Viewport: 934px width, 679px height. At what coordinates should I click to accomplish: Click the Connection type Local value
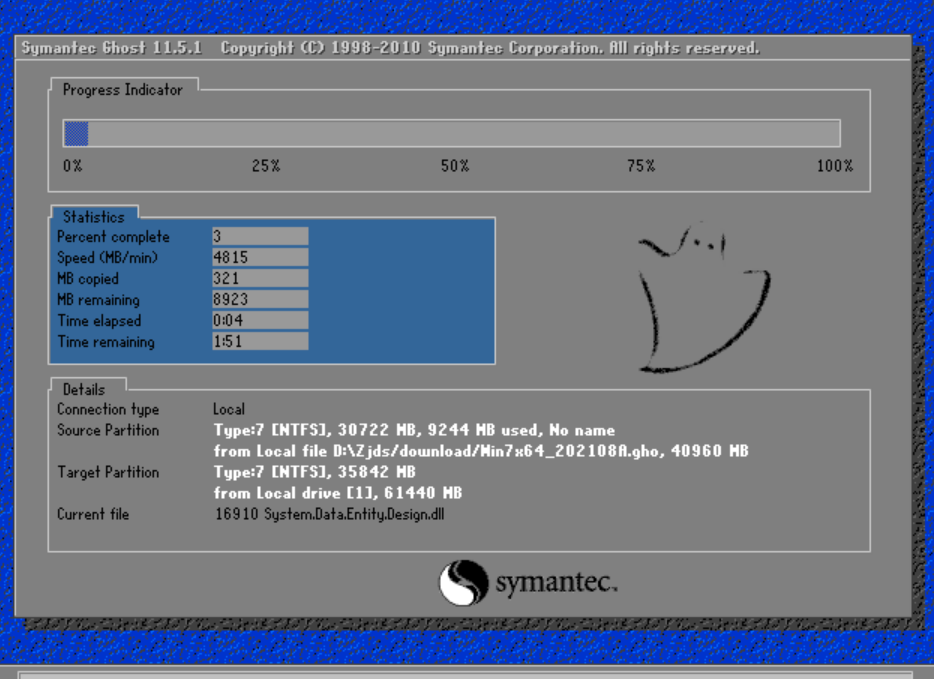(x=229, y=409)
